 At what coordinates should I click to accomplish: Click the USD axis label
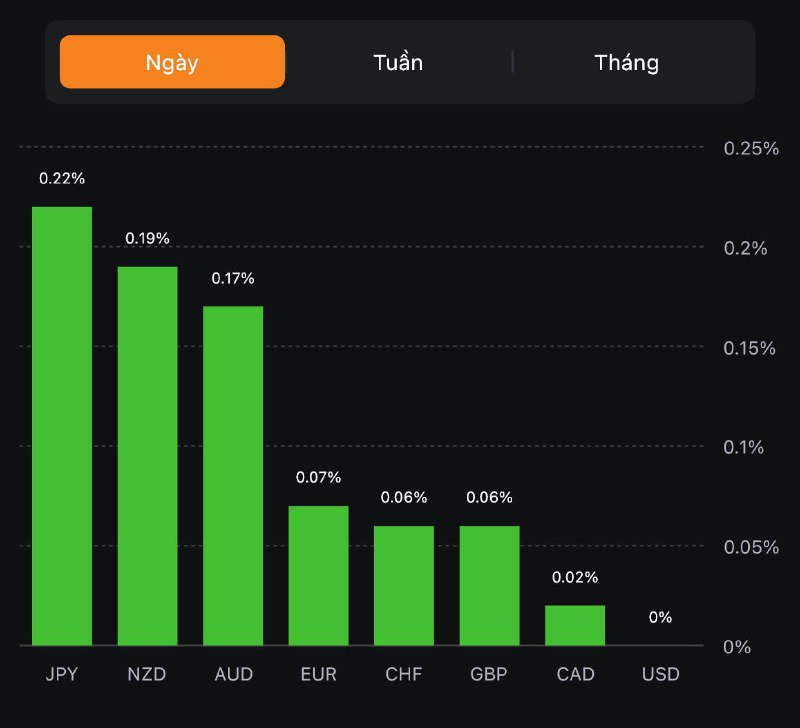click(x=660, y=674)
